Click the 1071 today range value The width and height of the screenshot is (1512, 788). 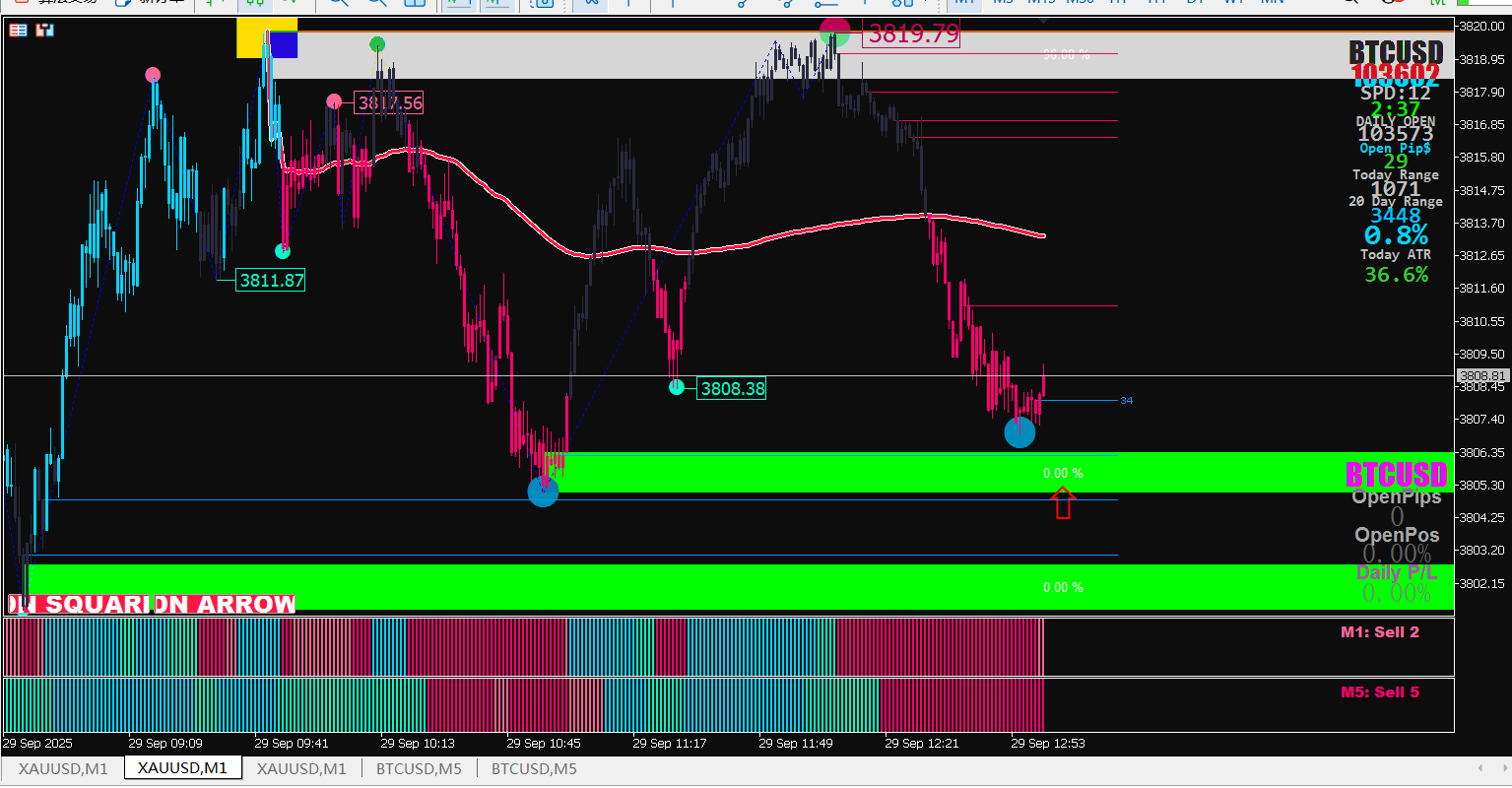[x=1396, y=188]
